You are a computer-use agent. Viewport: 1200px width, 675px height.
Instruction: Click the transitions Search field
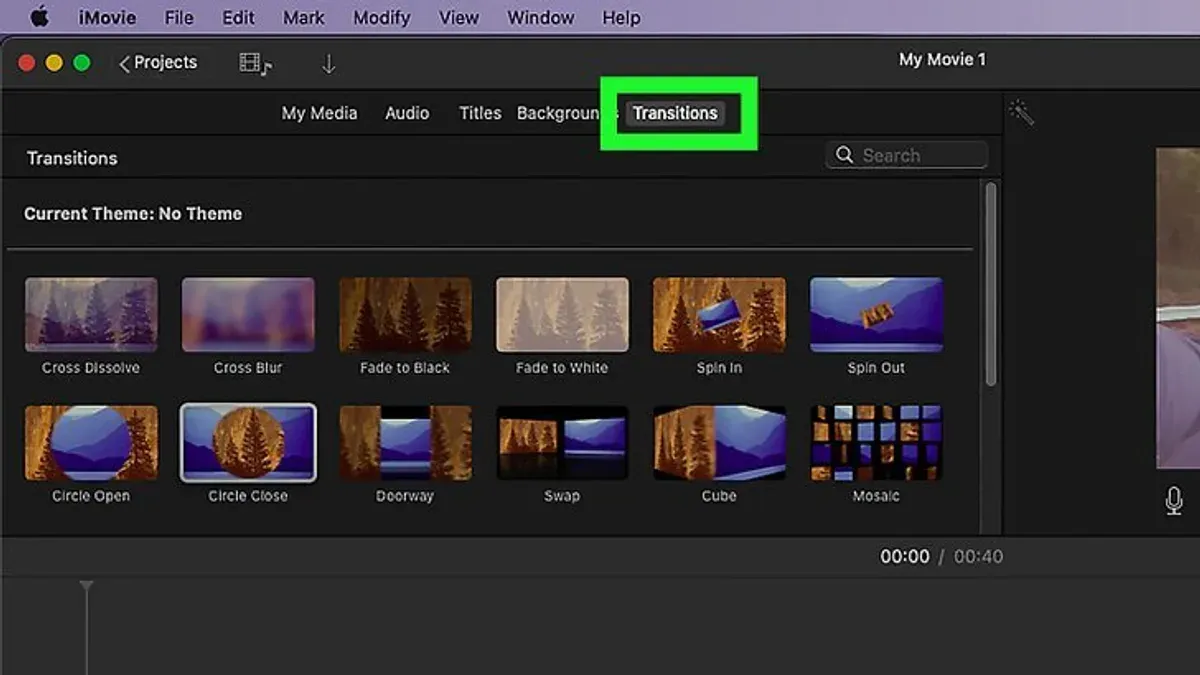pos(906,155)
